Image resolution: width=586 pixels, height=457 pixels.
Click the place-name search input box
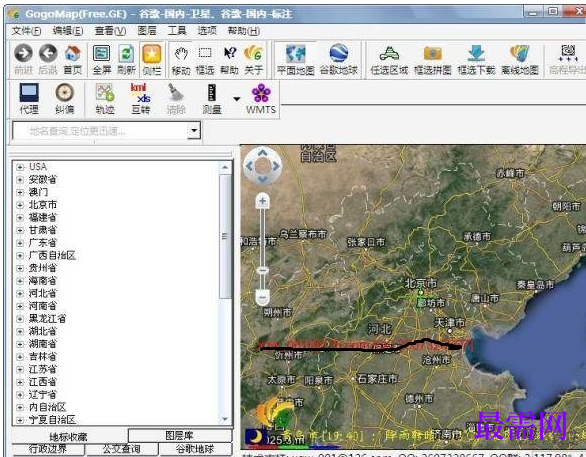[x=100, y=130]
